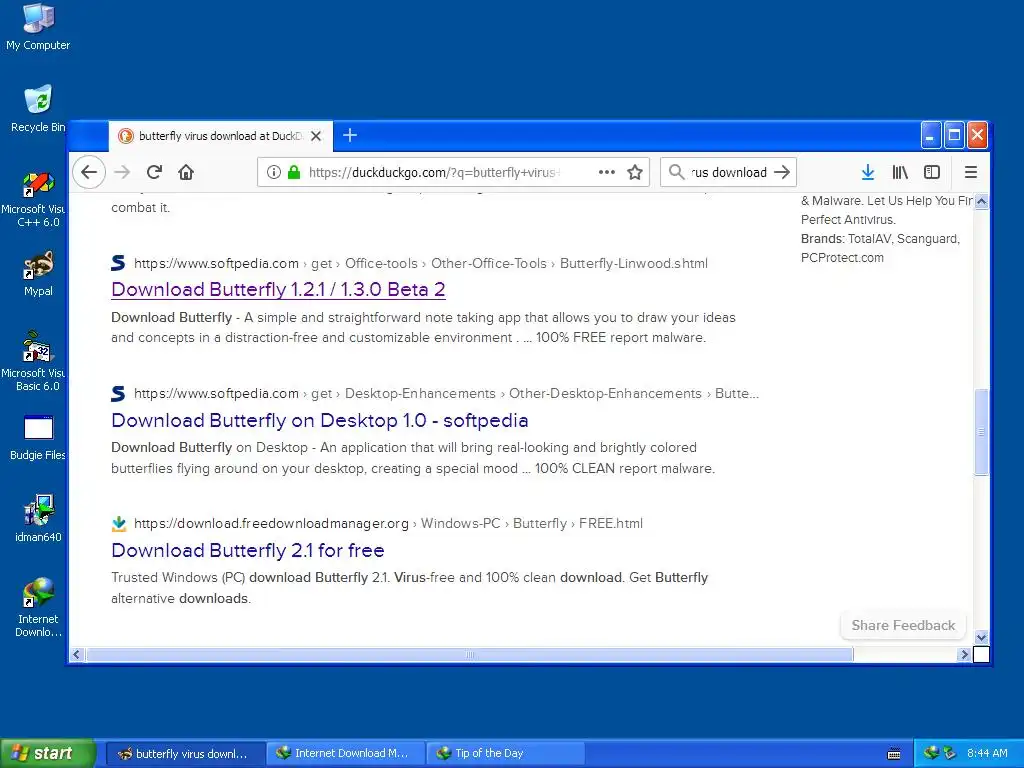Click softpedia URL ending Butterfly-Linwood.shtml
The height and width of the screenshot is (768, 1024).
[x=421, y=263]
